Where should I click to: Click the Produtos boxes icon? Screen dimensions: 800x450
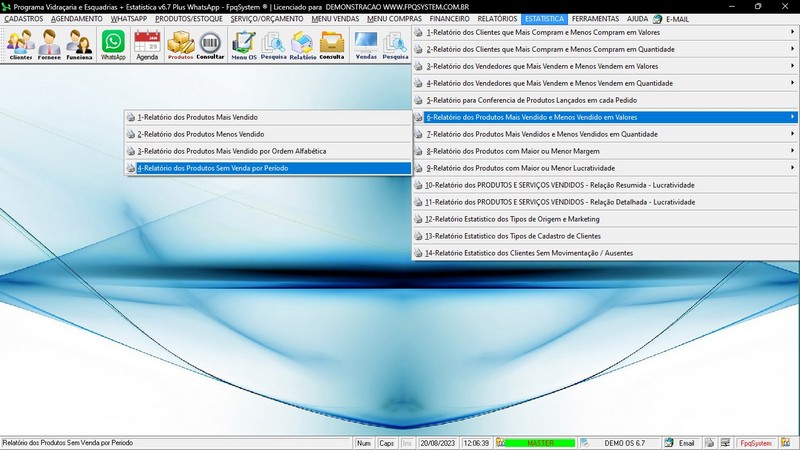click(180, 45)
